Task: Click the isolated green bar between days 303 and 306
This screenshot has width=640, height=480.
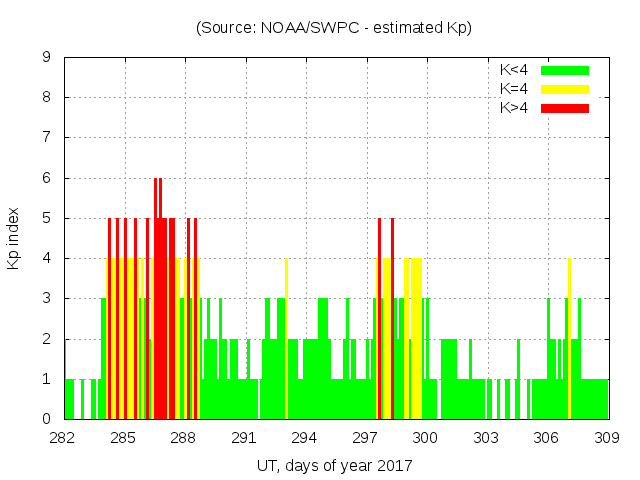Action: pyautogui.click(x=518, y=380)
